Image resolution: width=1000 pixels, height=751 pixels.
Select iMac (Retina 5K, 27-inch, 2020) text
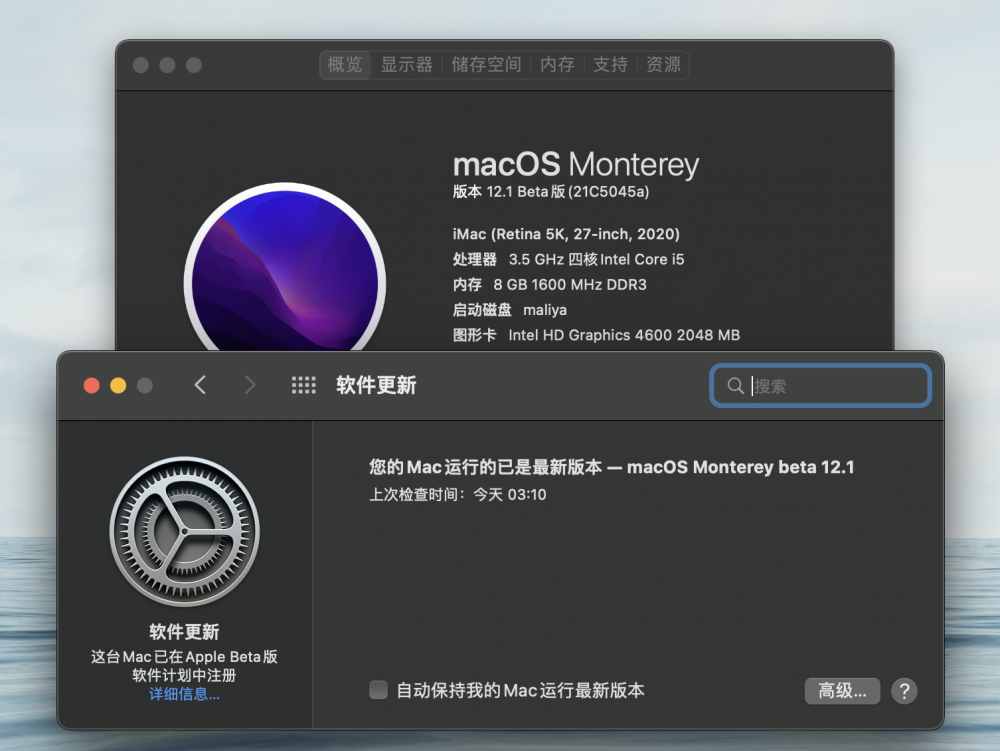(566, 234)
